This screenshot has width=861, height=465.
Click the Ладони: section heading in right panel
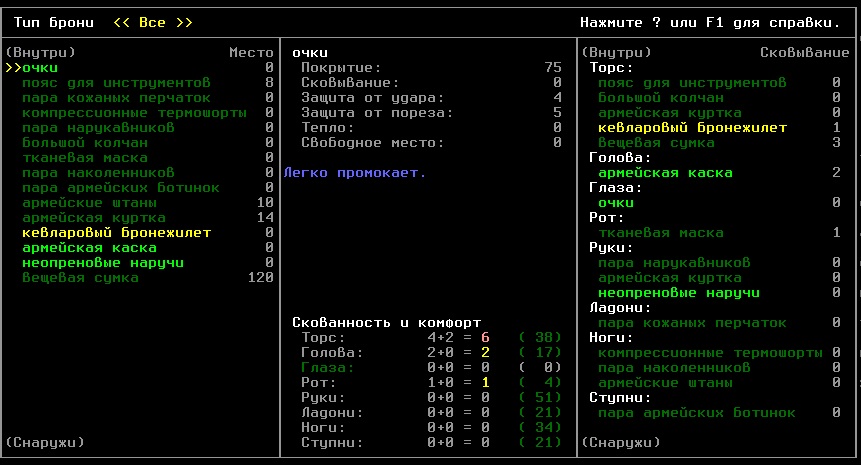[620, 307]
